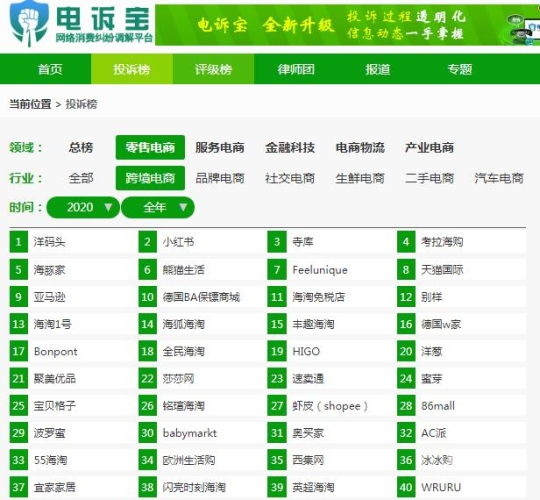
Task: Click 德国BA保镖商城 in the ranking
Action: 201,297
